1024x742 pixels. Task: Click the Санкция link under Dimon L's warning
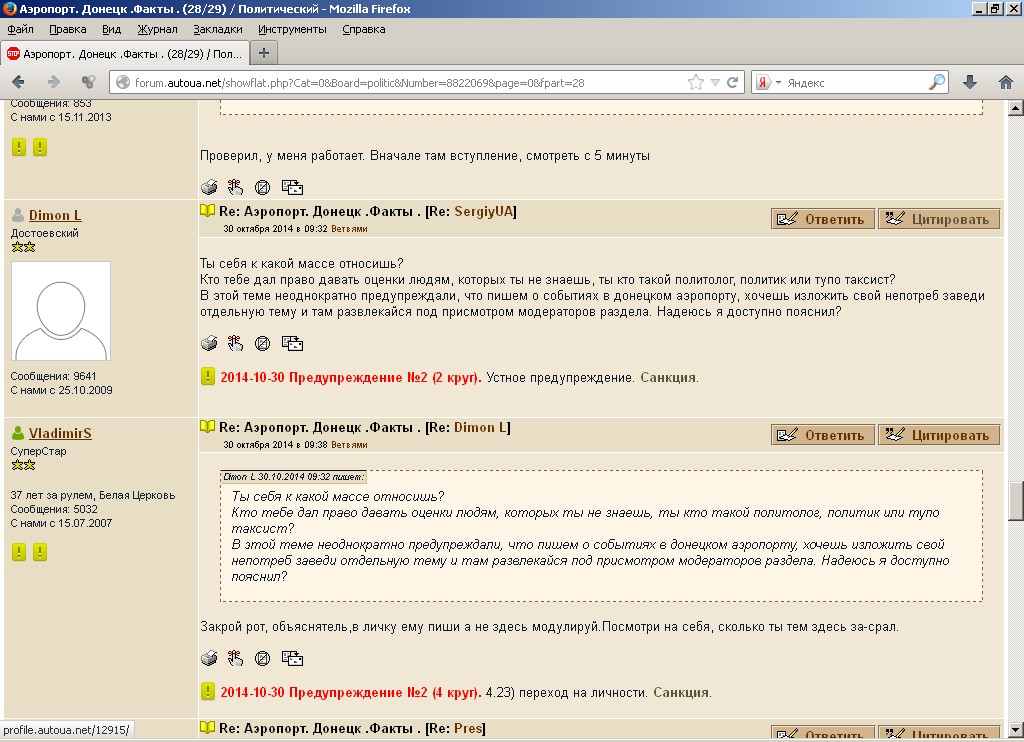coord(668,377)
